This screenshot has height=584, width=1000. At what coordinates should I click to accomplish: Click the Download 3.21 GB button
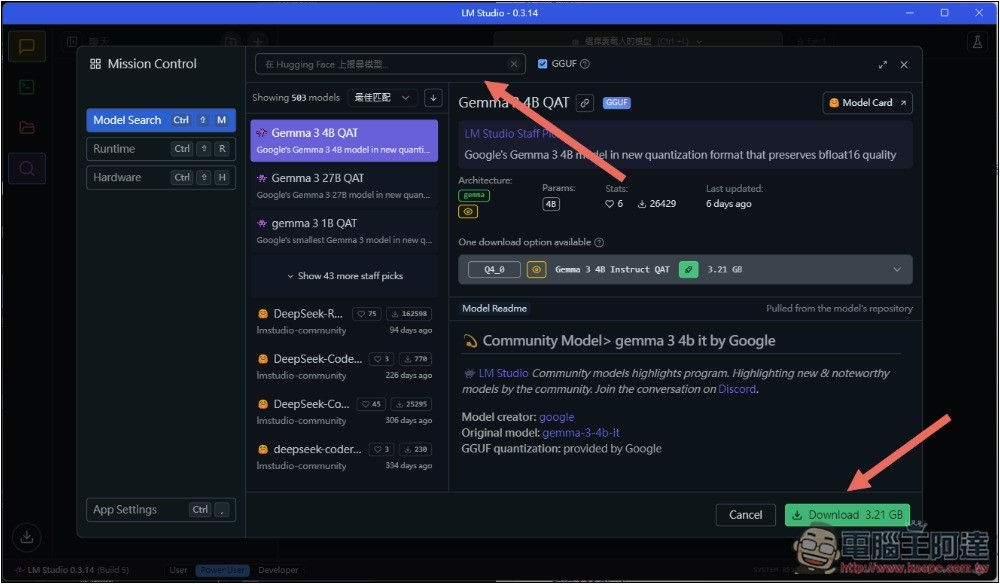click(847, 515)
